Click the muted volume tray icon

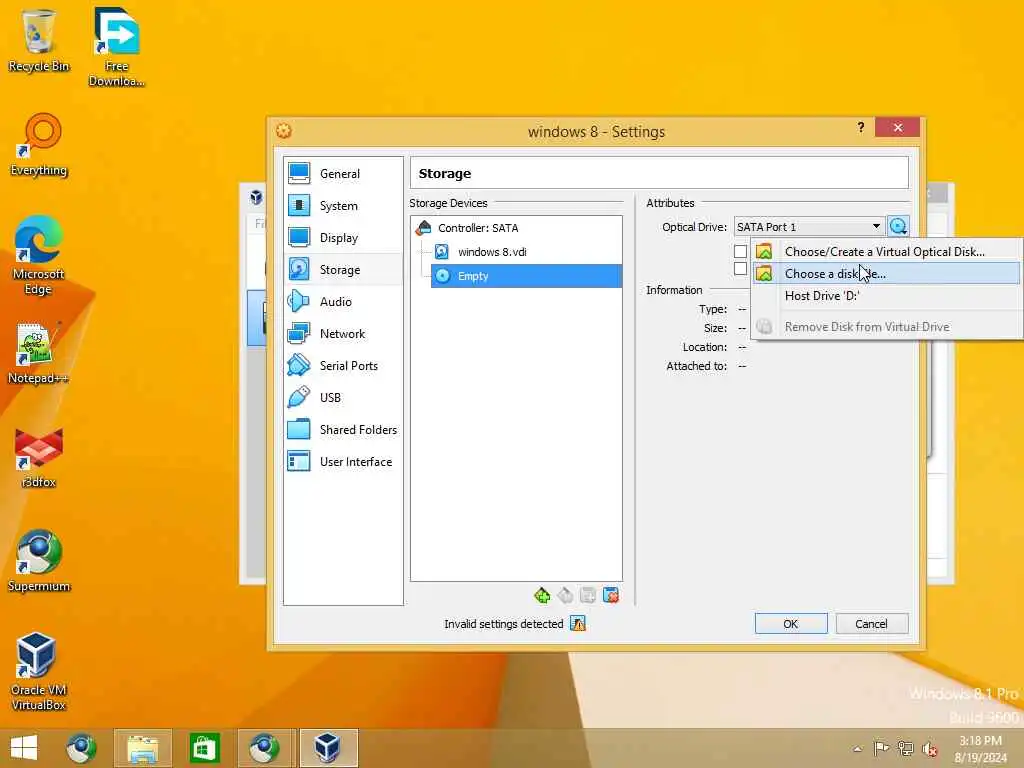tap(930, 749)
